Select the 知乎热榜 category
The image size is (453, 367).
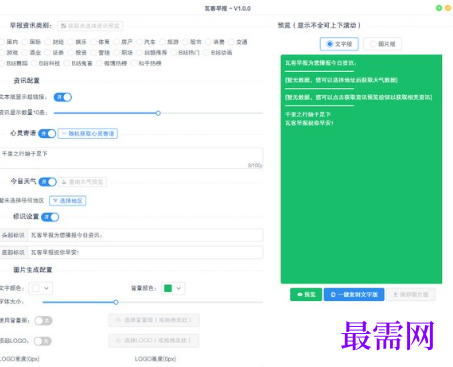pyautogui.click(x=146, y=63)
